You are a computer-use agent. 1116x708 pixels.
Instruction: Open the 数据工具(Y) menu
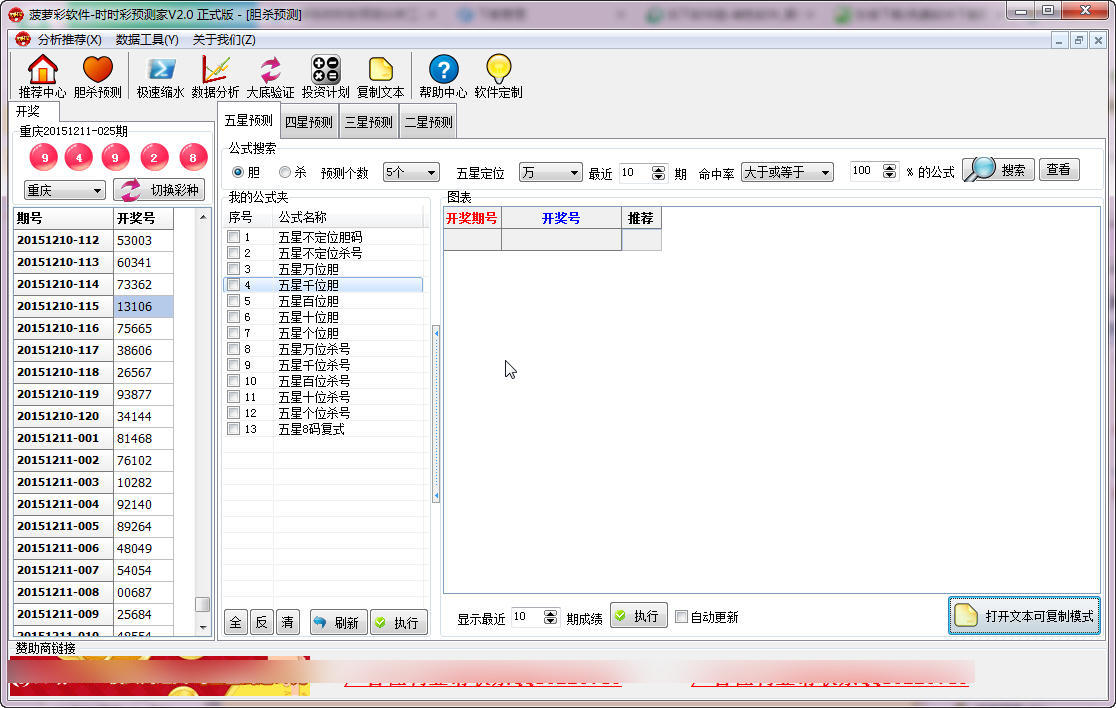point(147,39)
